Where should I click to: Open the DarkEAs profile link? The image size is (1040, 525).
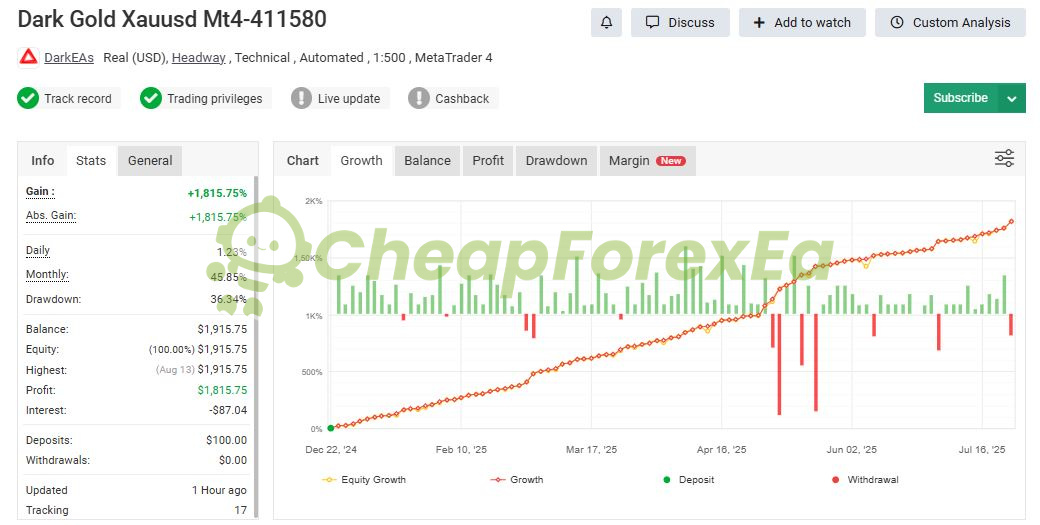69,58
